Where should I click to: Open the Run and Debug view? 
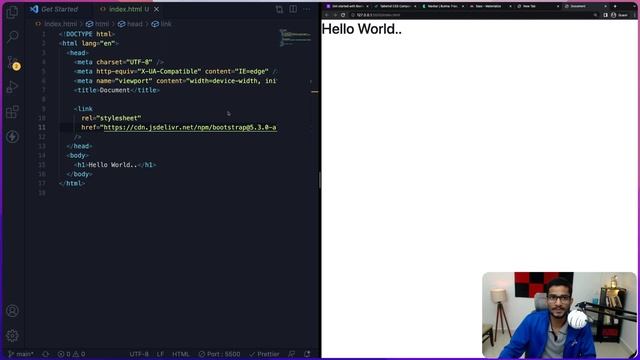pyautogui.click(x=12, y=87)
